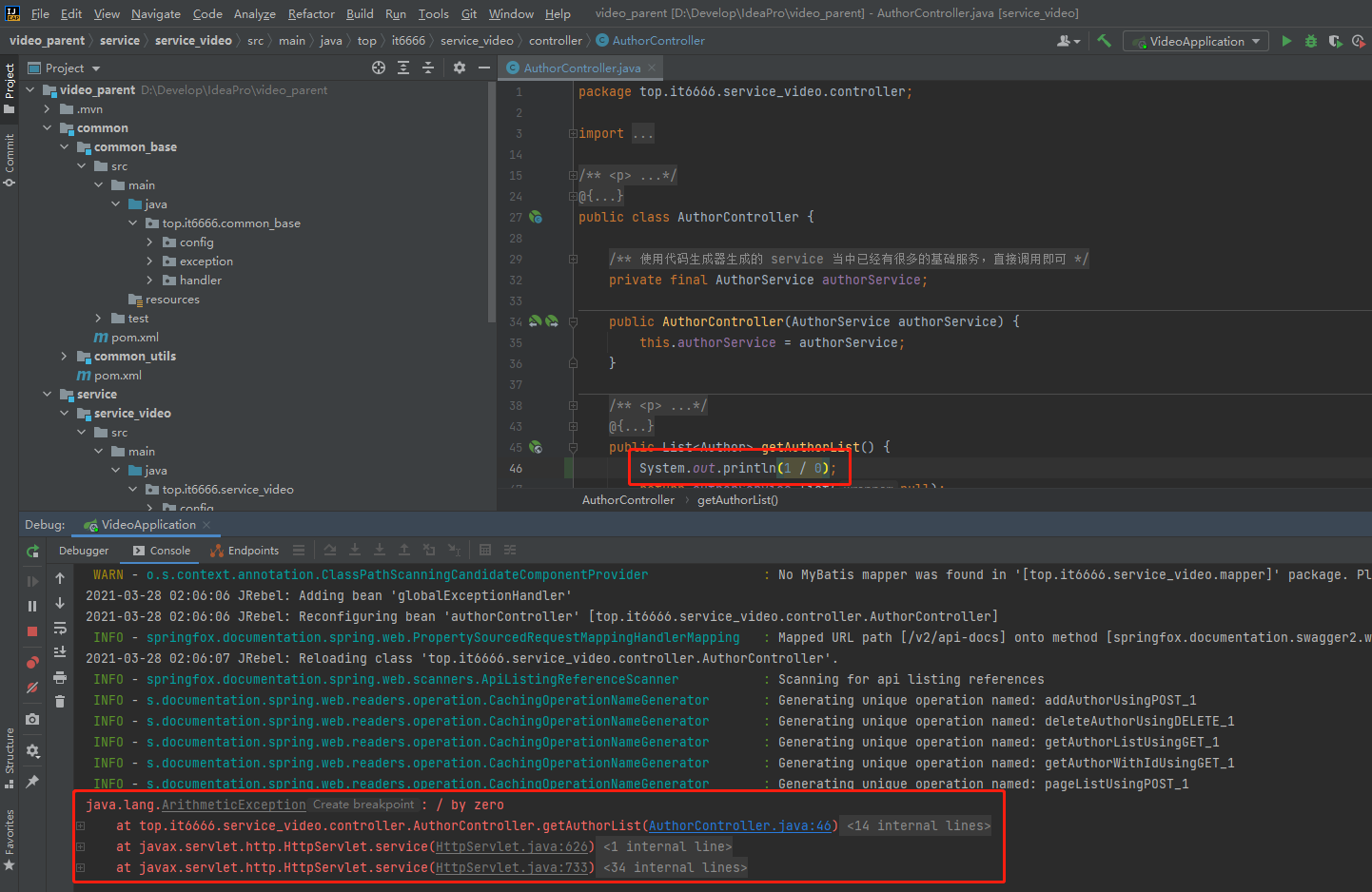1372x892 pixels.
Task: Click the console layout lines icon
Action: click(x=299, y=551)
